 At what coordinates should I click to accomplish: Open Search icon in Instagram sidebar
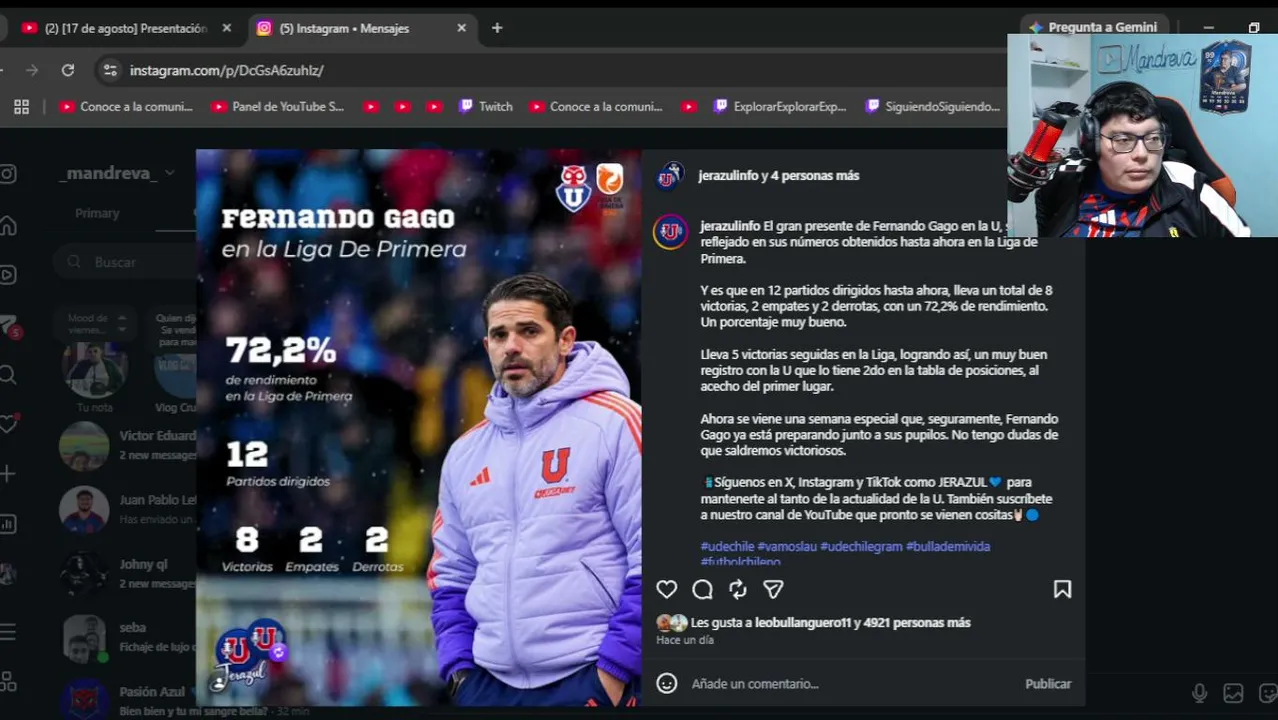(8, 375)
